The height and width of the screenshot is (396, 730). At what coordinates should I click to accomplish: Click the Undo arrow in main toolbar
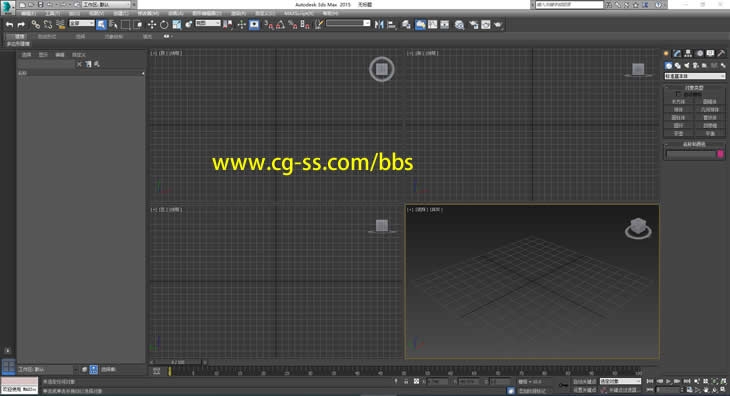(x=9, y=25)
